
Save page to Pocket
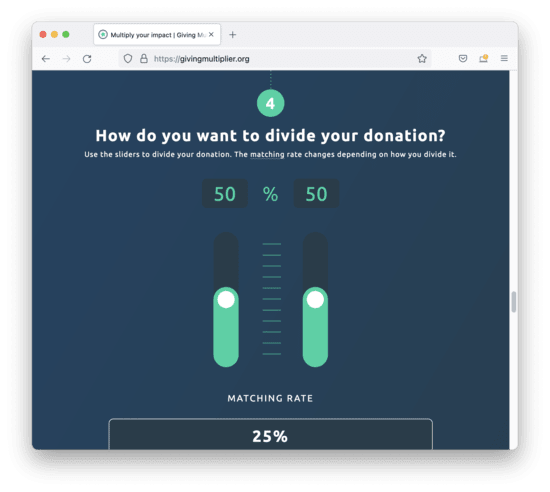(x=463, y=59)
